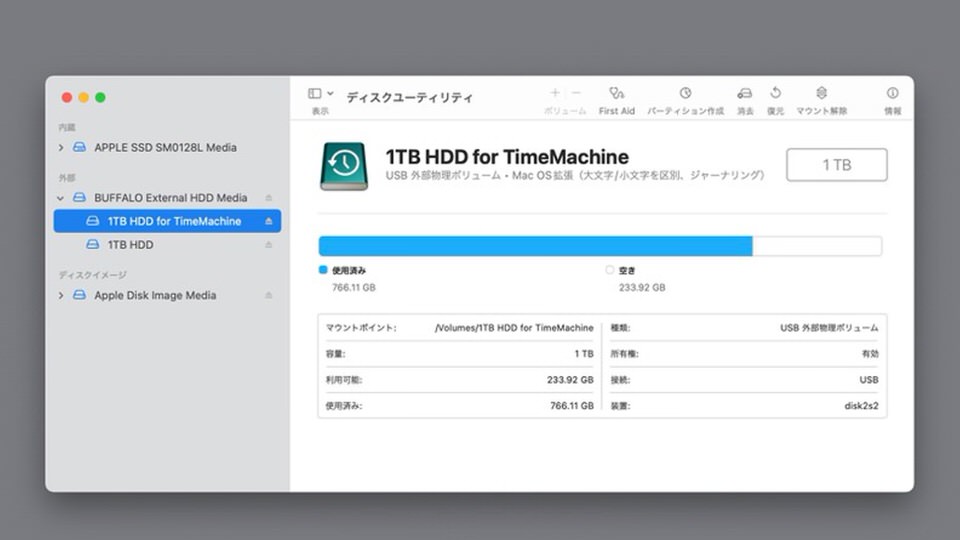Select the 1TB HDD volume in sidebar
Image resolution: width=960 pixels, height=540 pixels.
coord(130,244)
